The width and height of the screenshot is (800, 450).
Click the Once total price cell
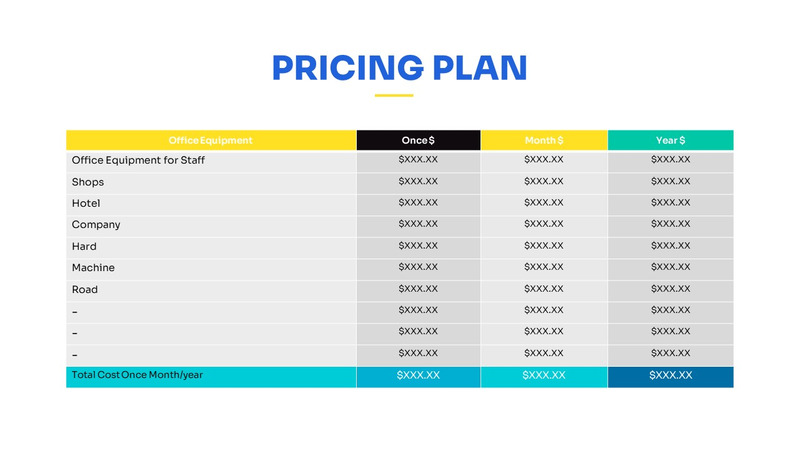tap(418, 376)
